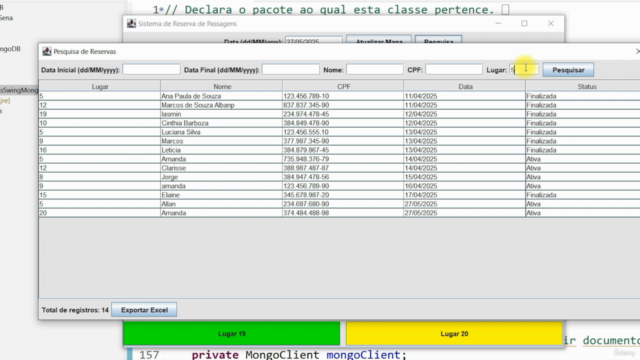Screen dimensions: 640x360
Task: Click the Data column header
Action: (x=465, y=87)
